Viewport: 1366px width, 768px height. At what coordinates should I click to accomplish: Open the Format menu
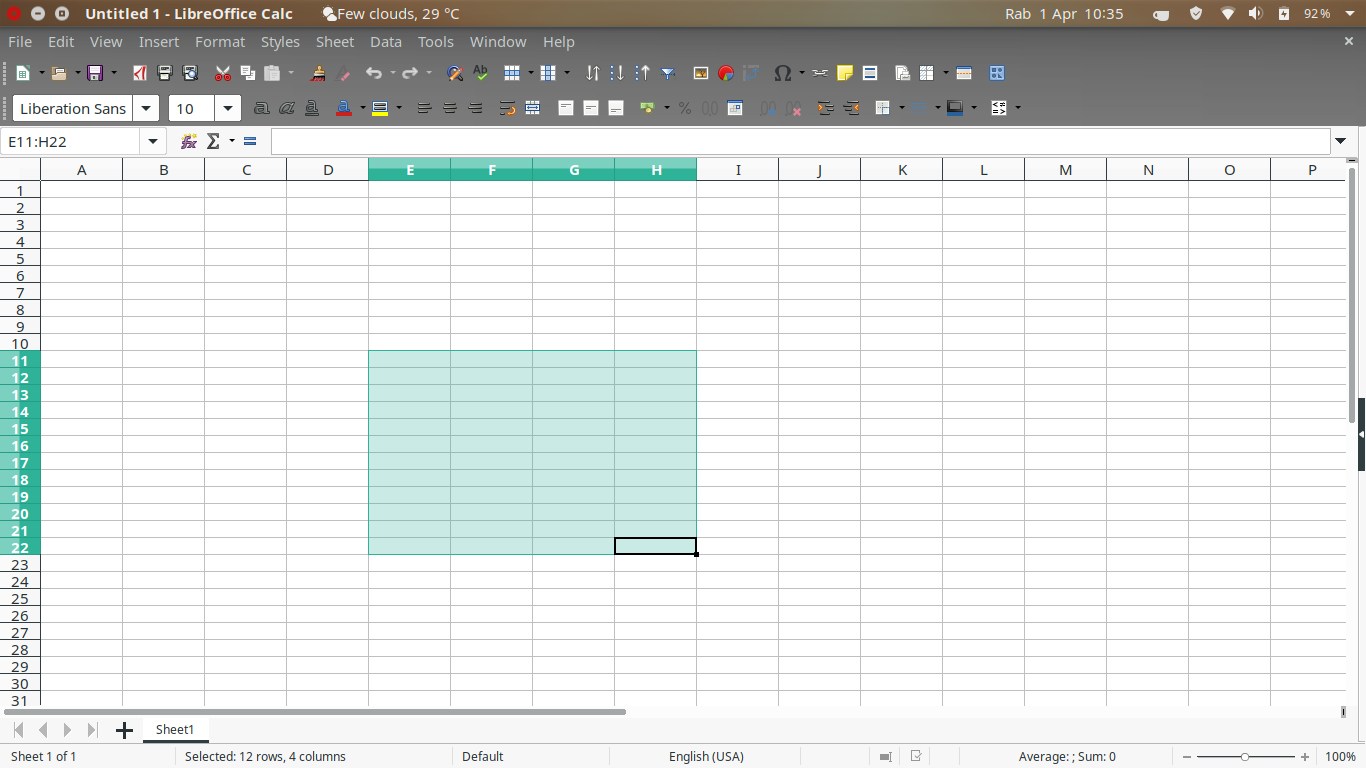(x=220, y=41)
